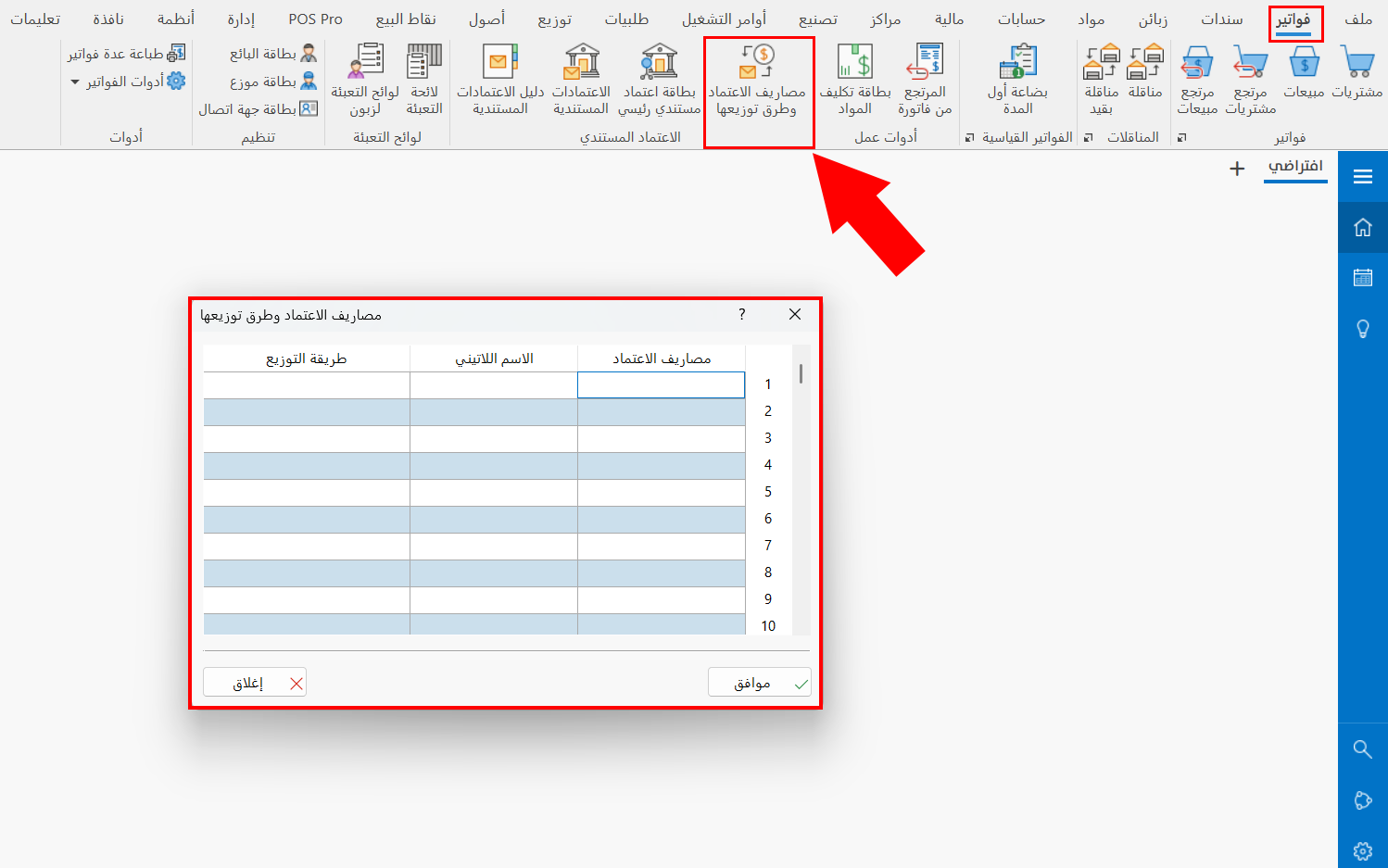
Task: Select the افتراضي workspace tab
Action: (x=1295, y=167)
